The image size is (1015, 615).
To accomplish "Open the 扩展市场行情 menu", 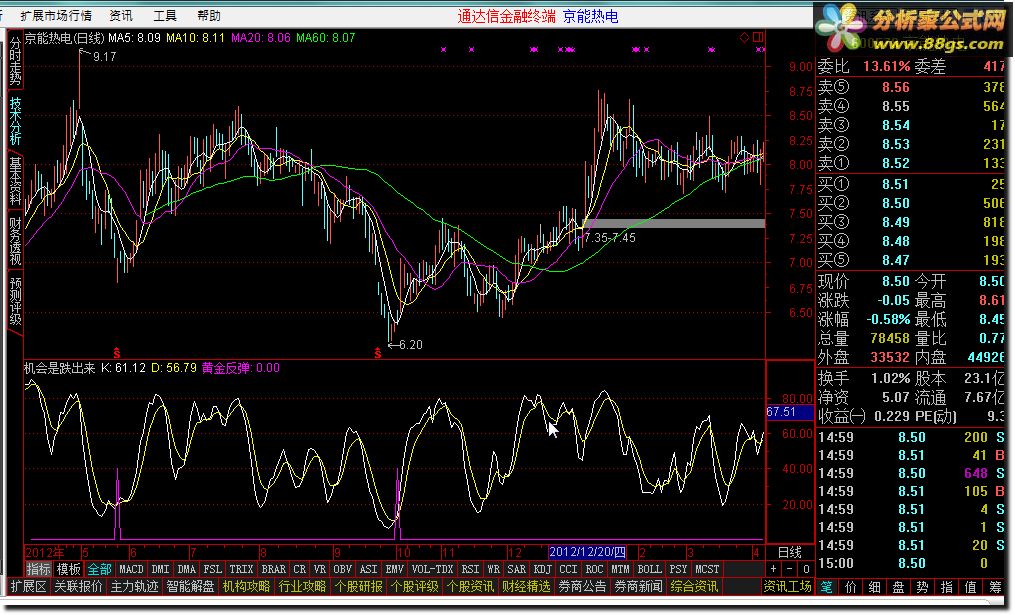I will tap(56, 16).
